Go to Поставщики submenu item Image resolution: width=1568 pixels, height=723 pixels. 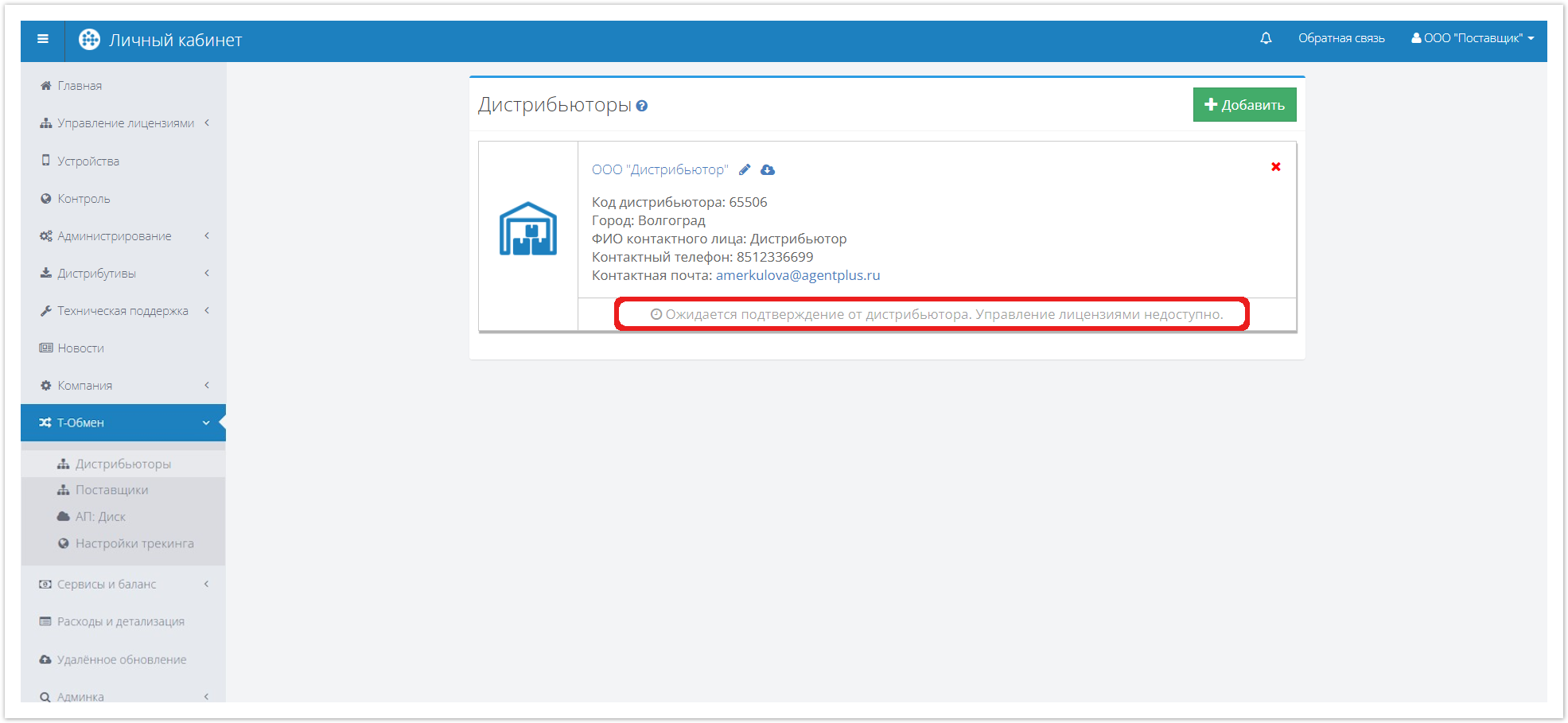111,490
